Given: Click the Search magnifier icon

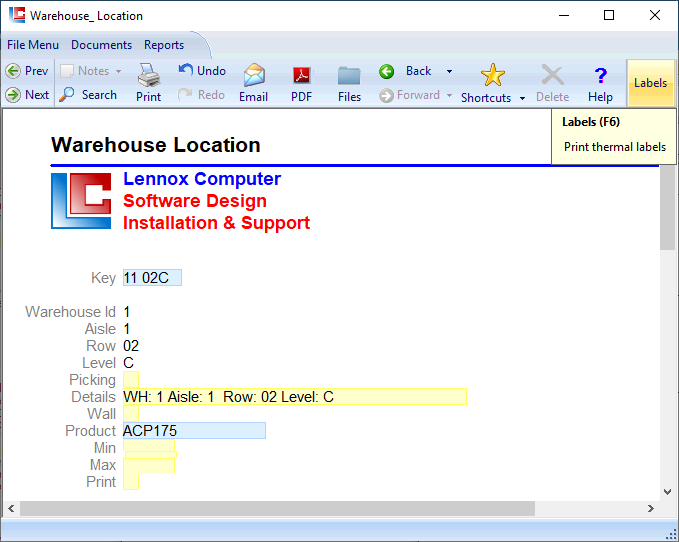Looking at the screenshot, I should click(x=67, y=94).
